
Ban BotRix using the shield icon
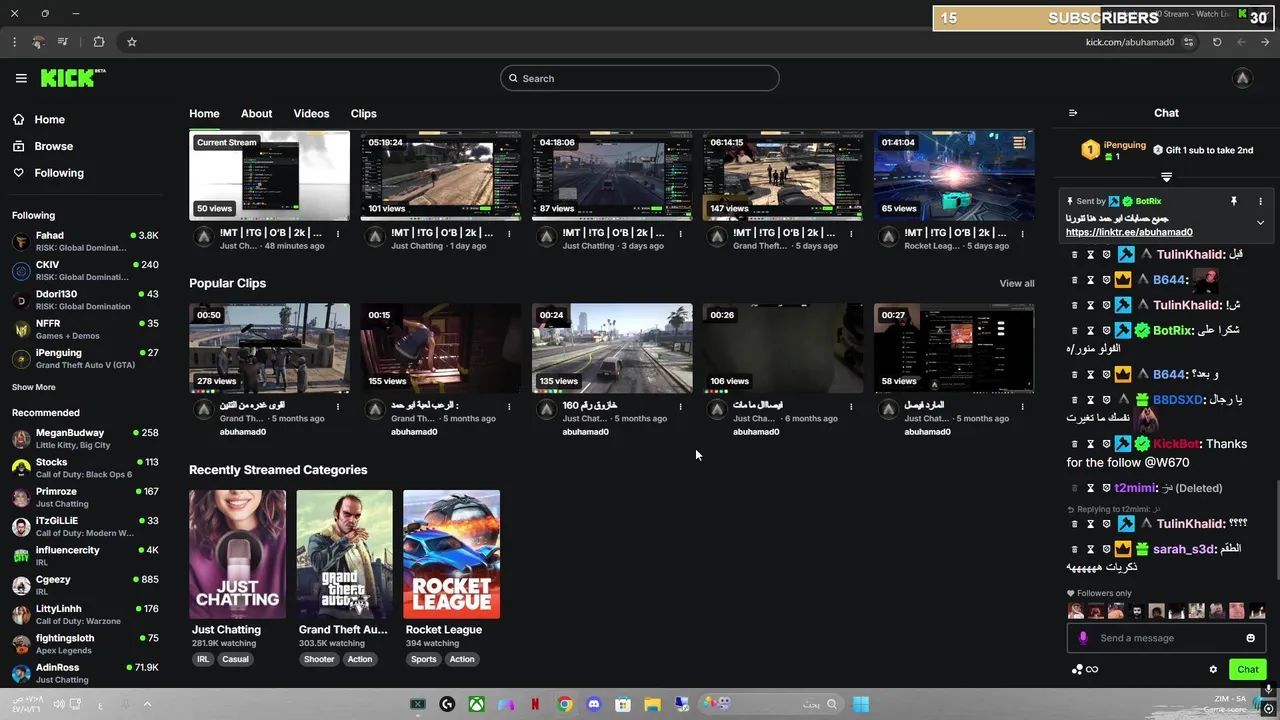1107,330
